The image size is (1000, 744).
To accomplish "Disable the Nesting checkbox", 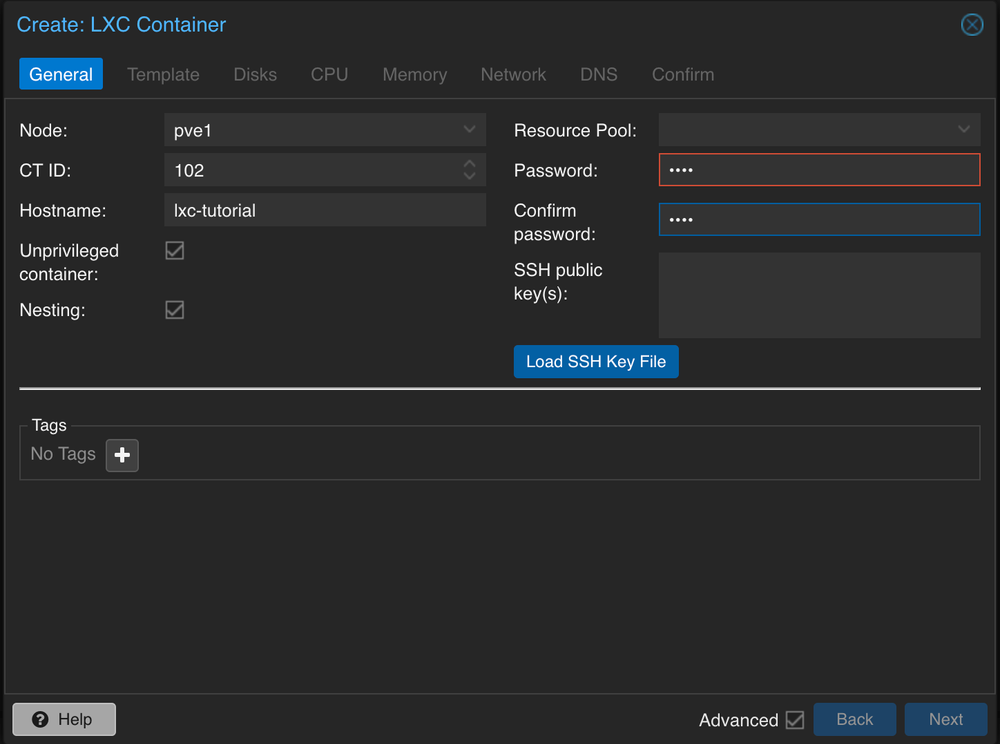I will coord(174,310).
